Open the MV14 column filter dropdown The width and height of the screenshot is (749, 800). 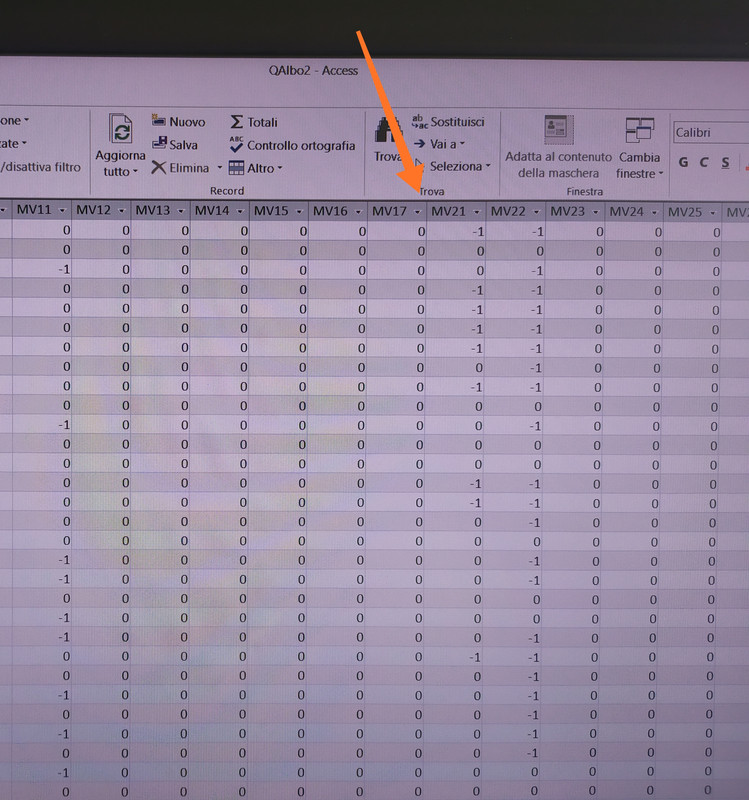(x=240, y=211)
